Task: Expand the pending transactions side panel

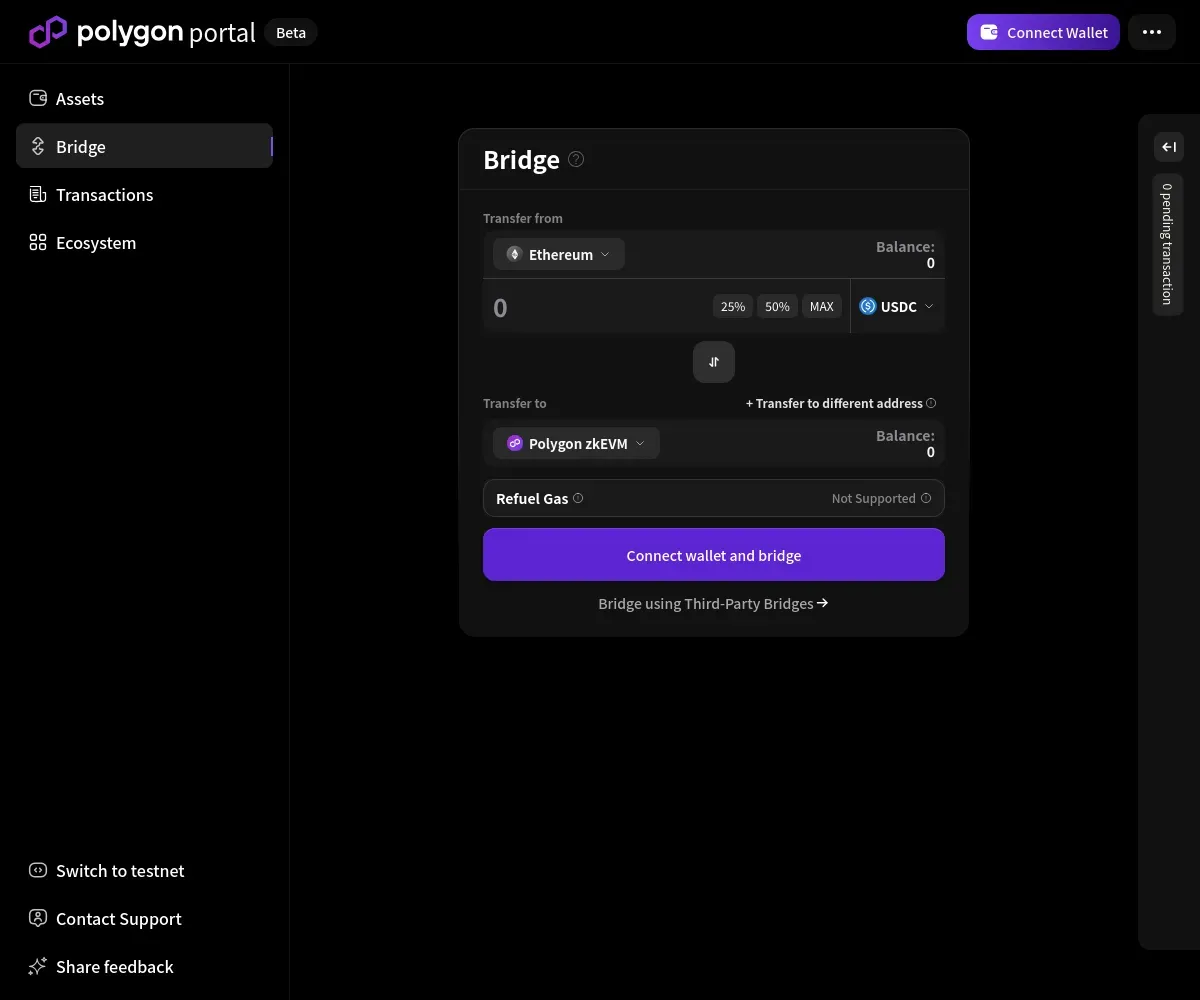Action: (1169, 147)
